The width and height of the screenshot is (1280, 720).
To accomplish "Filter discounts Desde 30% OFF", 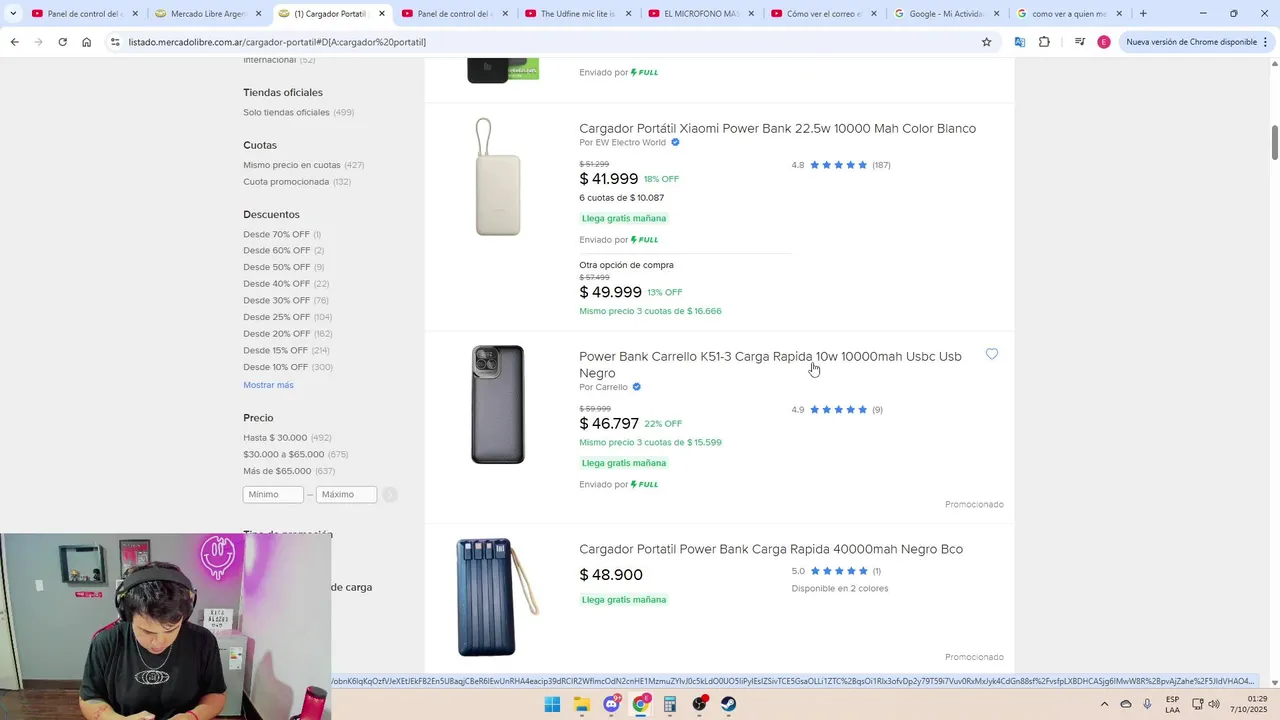I will point(276,300).
